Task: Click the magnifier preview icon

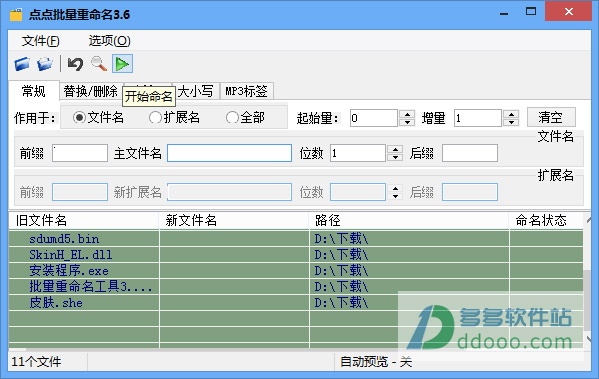Action: click(99, 64)
